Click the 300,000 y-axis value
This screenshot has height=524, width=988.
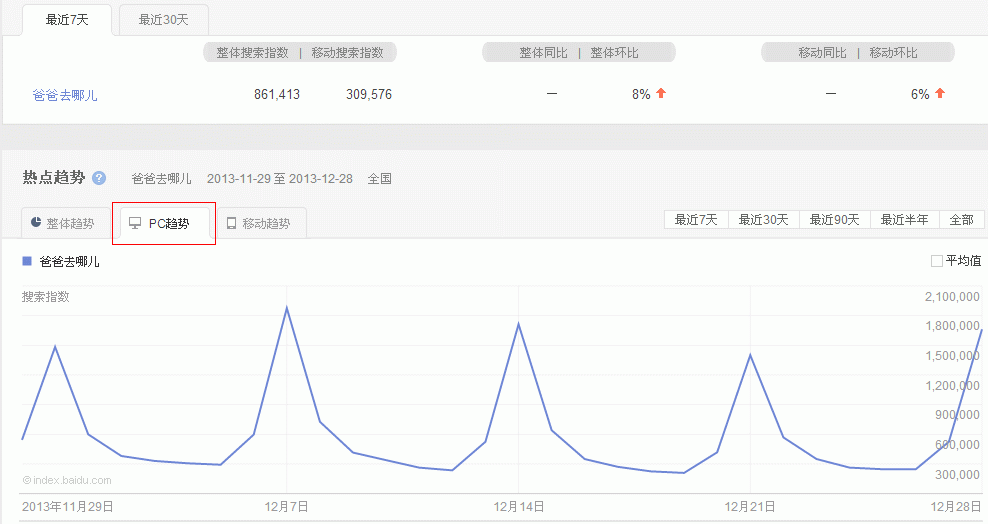click(x=956, y=474)
